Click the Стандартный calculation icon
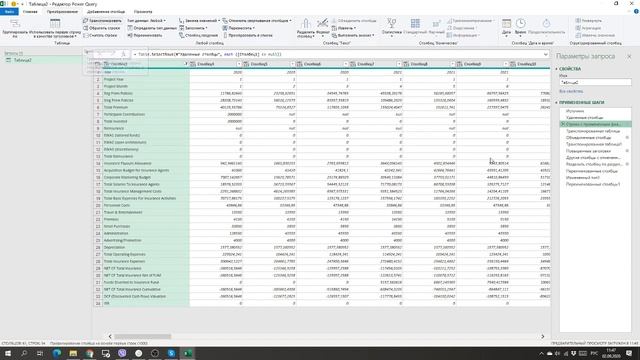The width and height of the screenshot is (640, 360). tap(415, 23)
